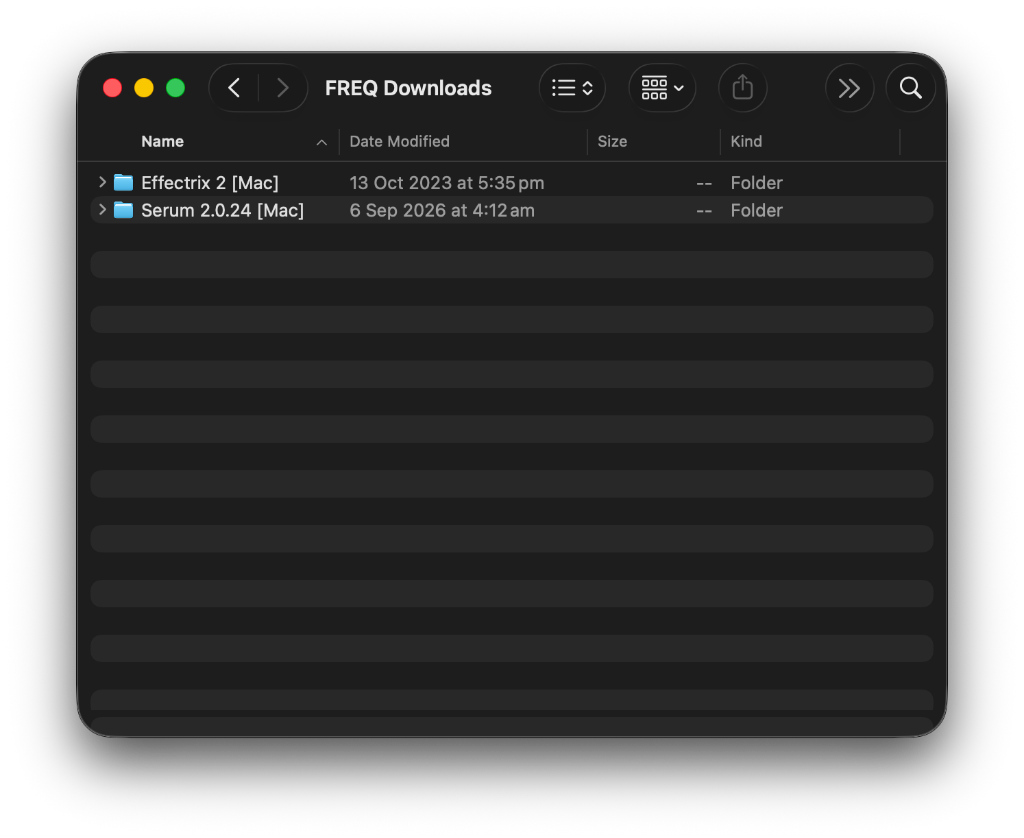Open the list view options selector
The width and height of the screenshot is (1024, 838).
click(x=572, y=88)
